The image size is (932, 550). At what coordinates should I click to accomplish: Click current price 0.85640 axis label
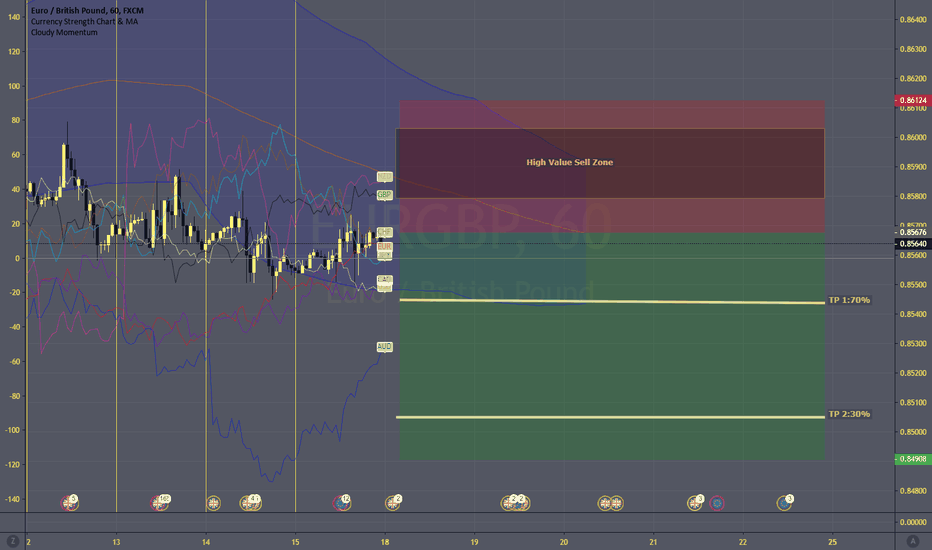(x=910, y=243)
